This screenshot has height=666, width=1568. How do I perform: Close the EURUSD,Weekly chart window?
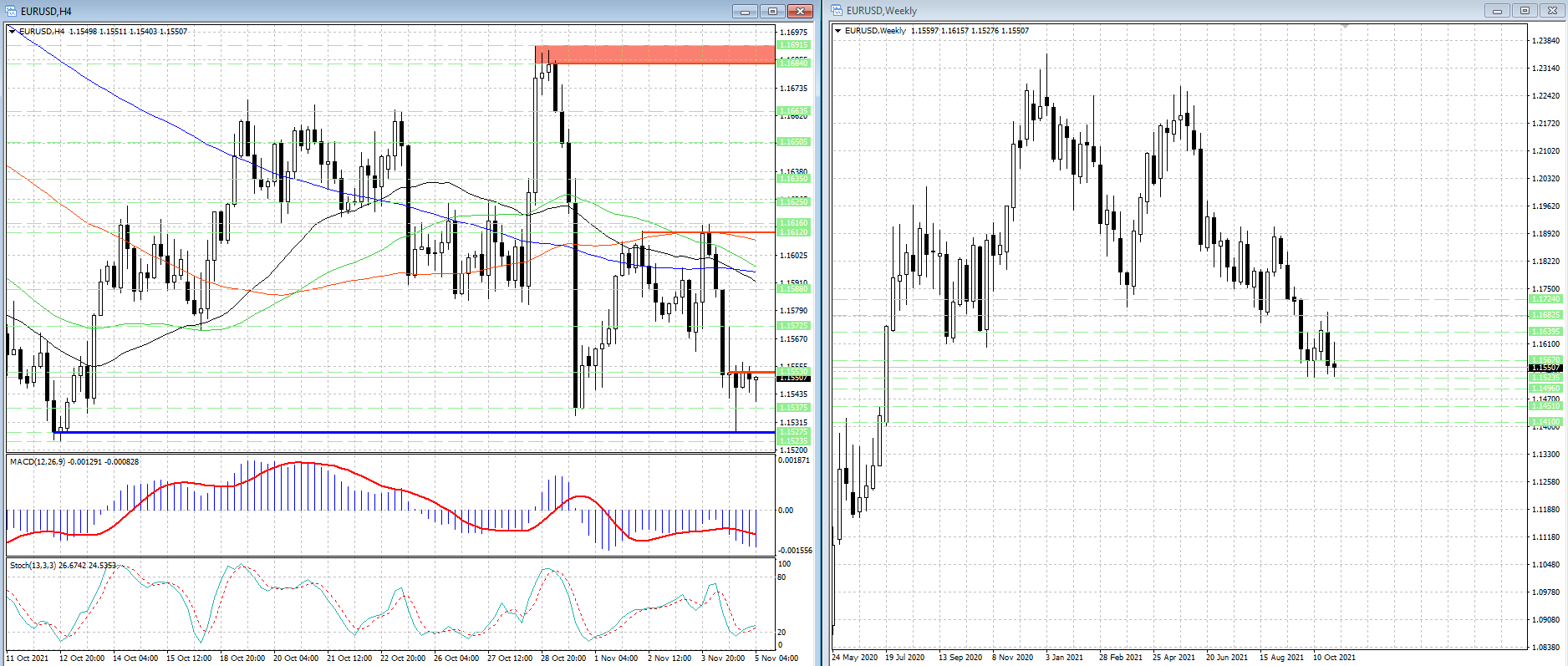point(1552,11)
